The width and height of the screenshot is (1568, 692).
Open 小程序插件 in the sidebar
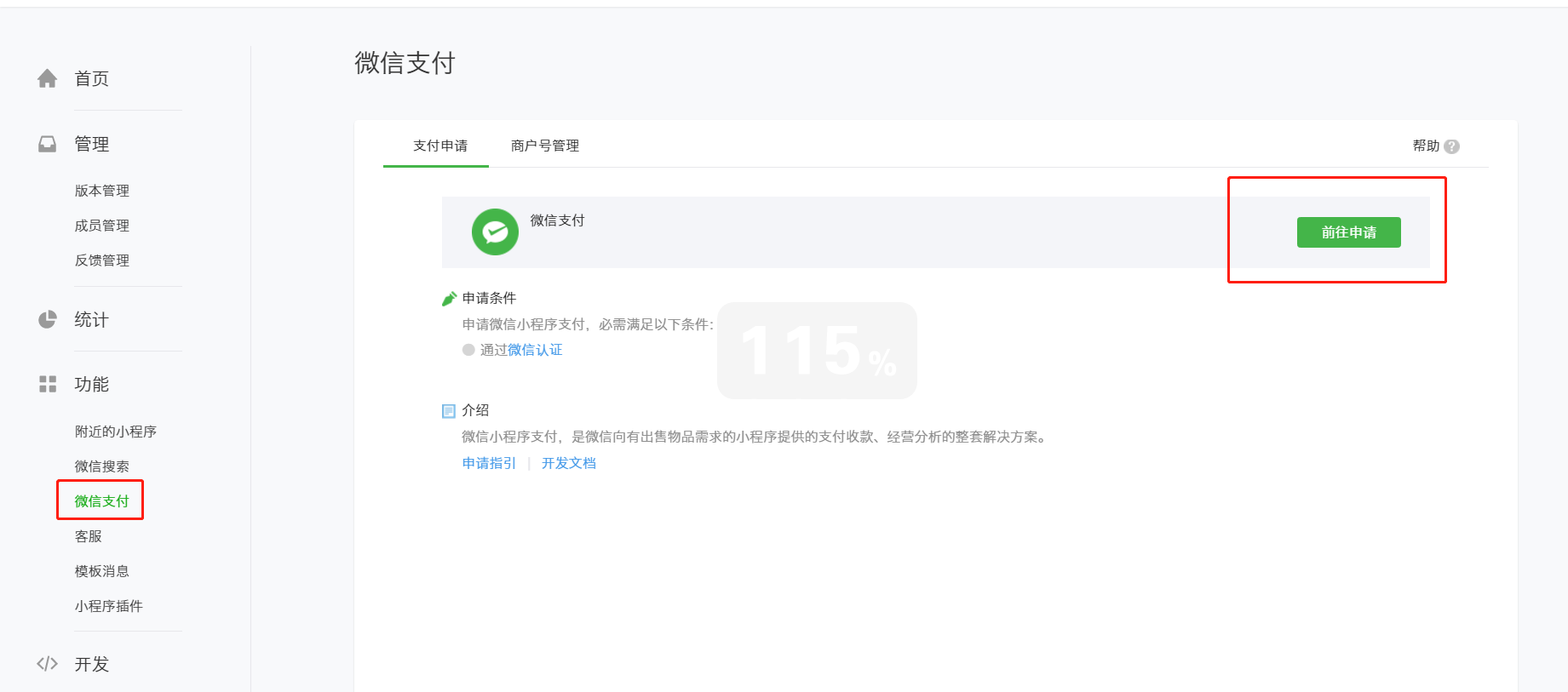click(x=109, y=606)
